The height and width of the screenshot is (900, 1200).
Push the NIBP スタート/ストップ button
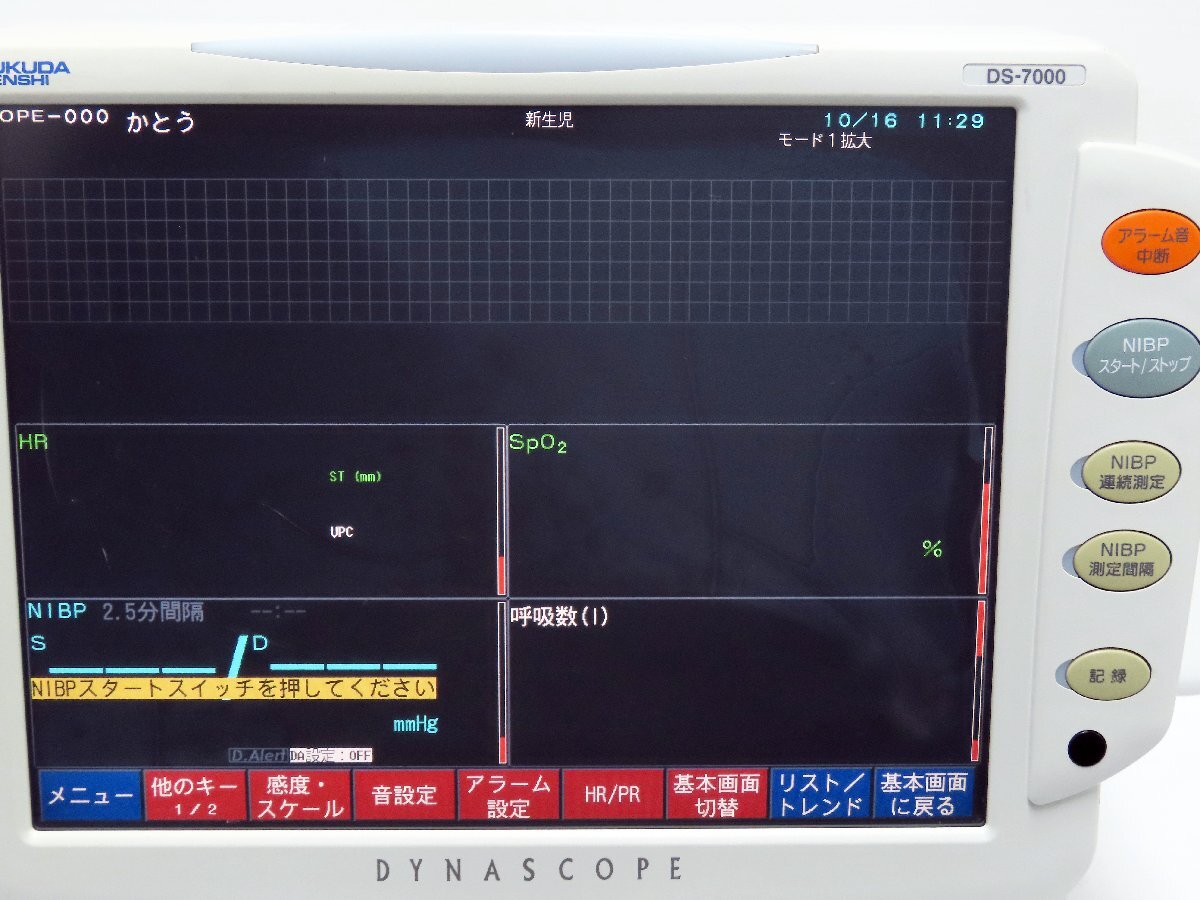(1143, 358)
